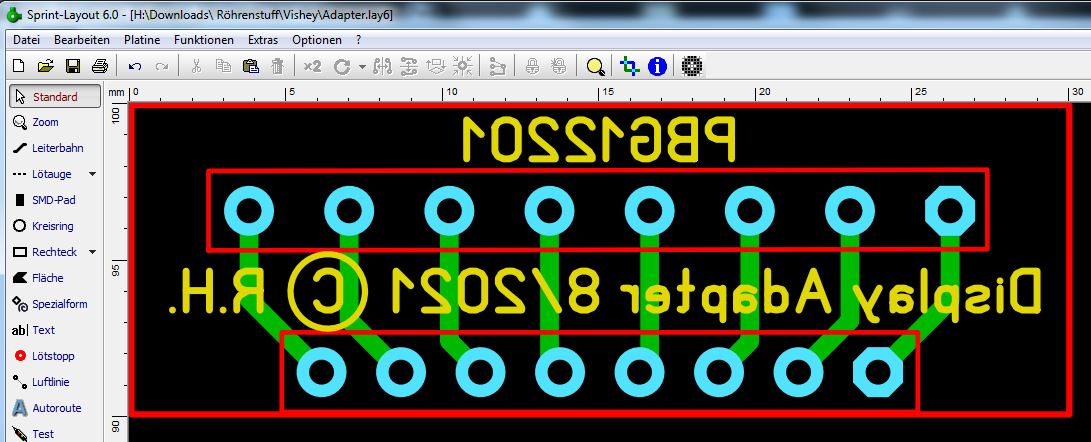Open a file with the folder icon
This screenshot has width=1091, height=442.
[x=45, y=67]
